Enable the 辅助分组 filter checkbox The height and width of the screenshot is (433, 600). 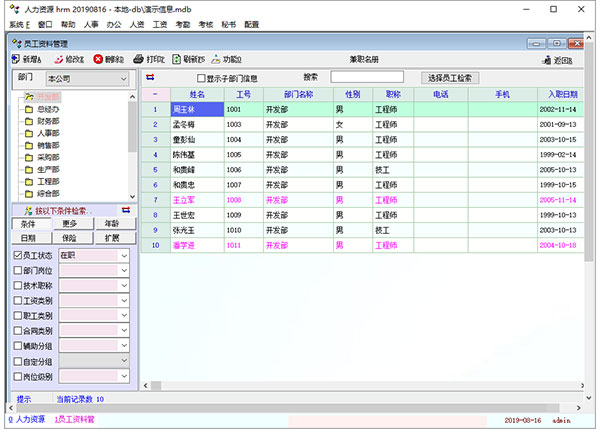(18, 346)
